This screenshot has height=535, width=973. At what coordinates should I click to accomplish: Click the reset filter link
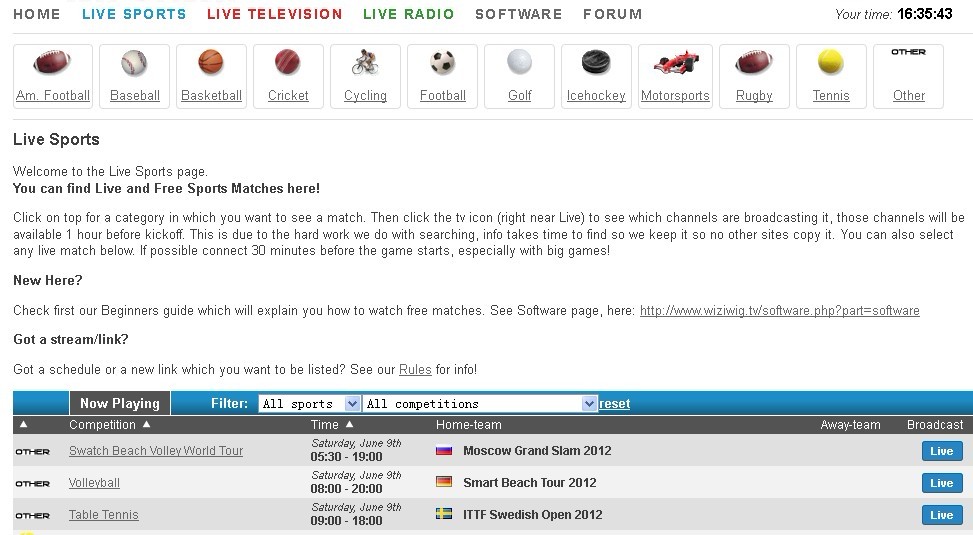coord(614,404)
